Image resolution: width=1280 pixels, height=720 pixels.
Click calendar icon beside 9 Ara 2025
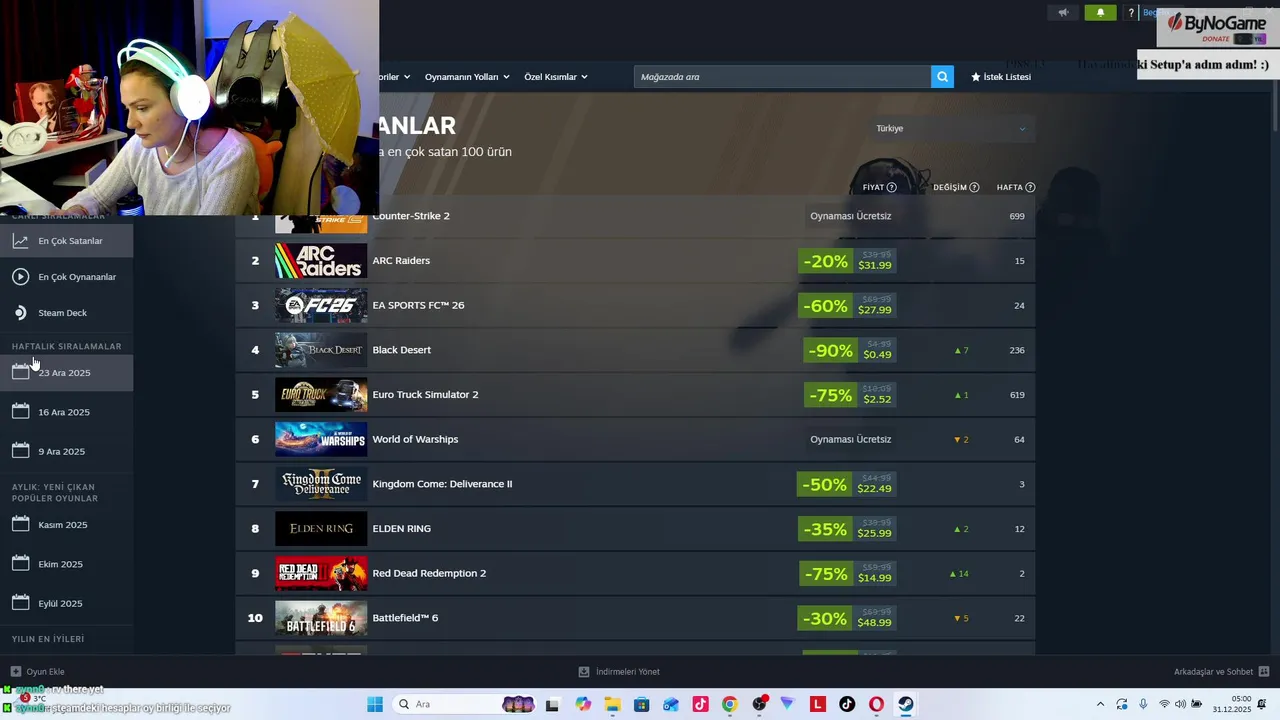pos(20,451)
